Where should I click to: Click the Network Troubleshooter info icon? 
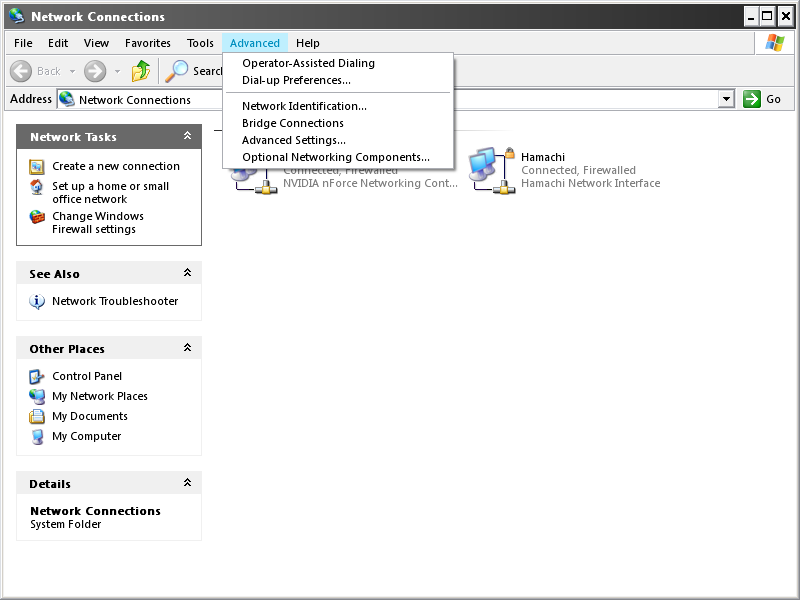[37, 302]
